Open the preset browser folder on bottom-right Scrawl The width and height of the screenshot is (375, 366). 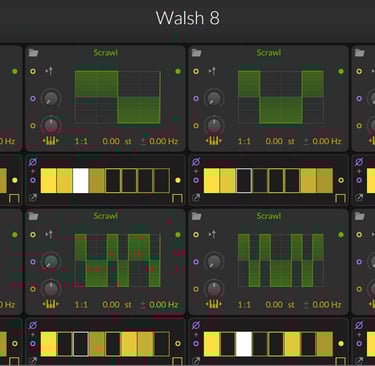[196, 216]
